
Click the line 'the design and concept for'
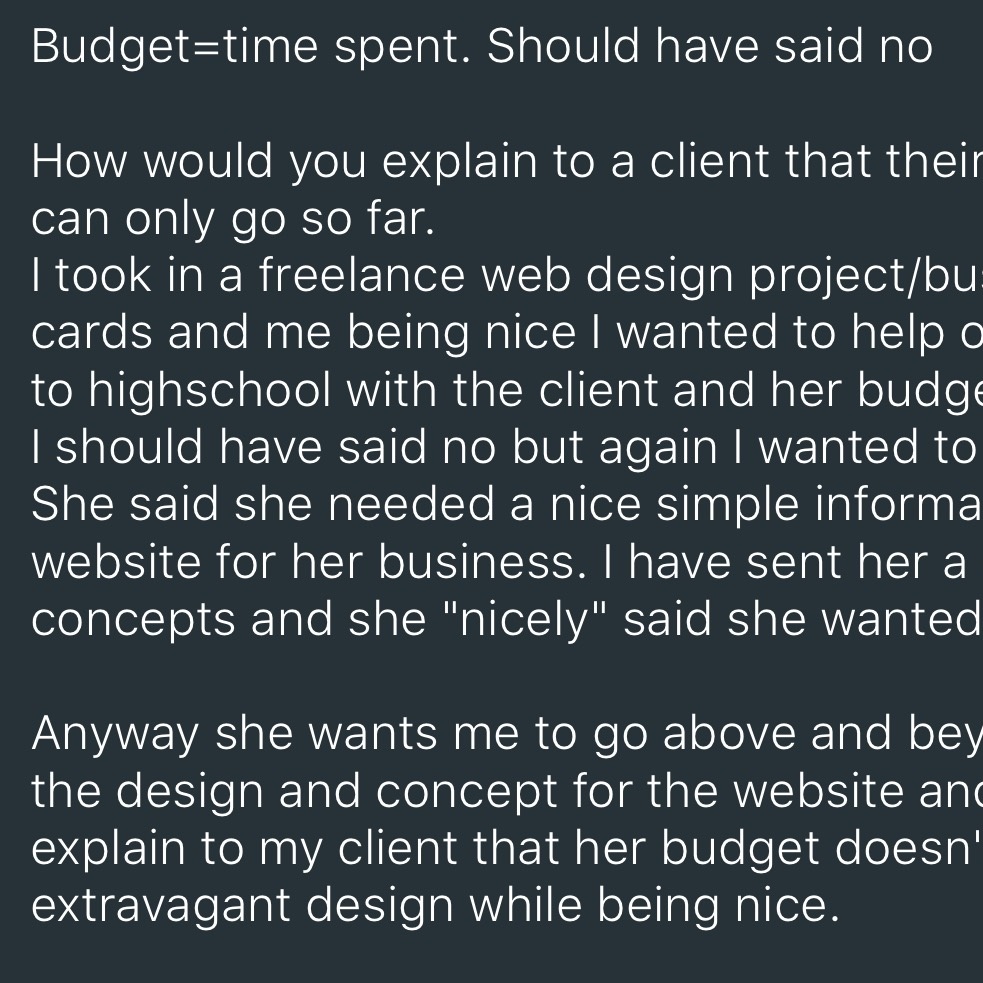pos(507,791)
